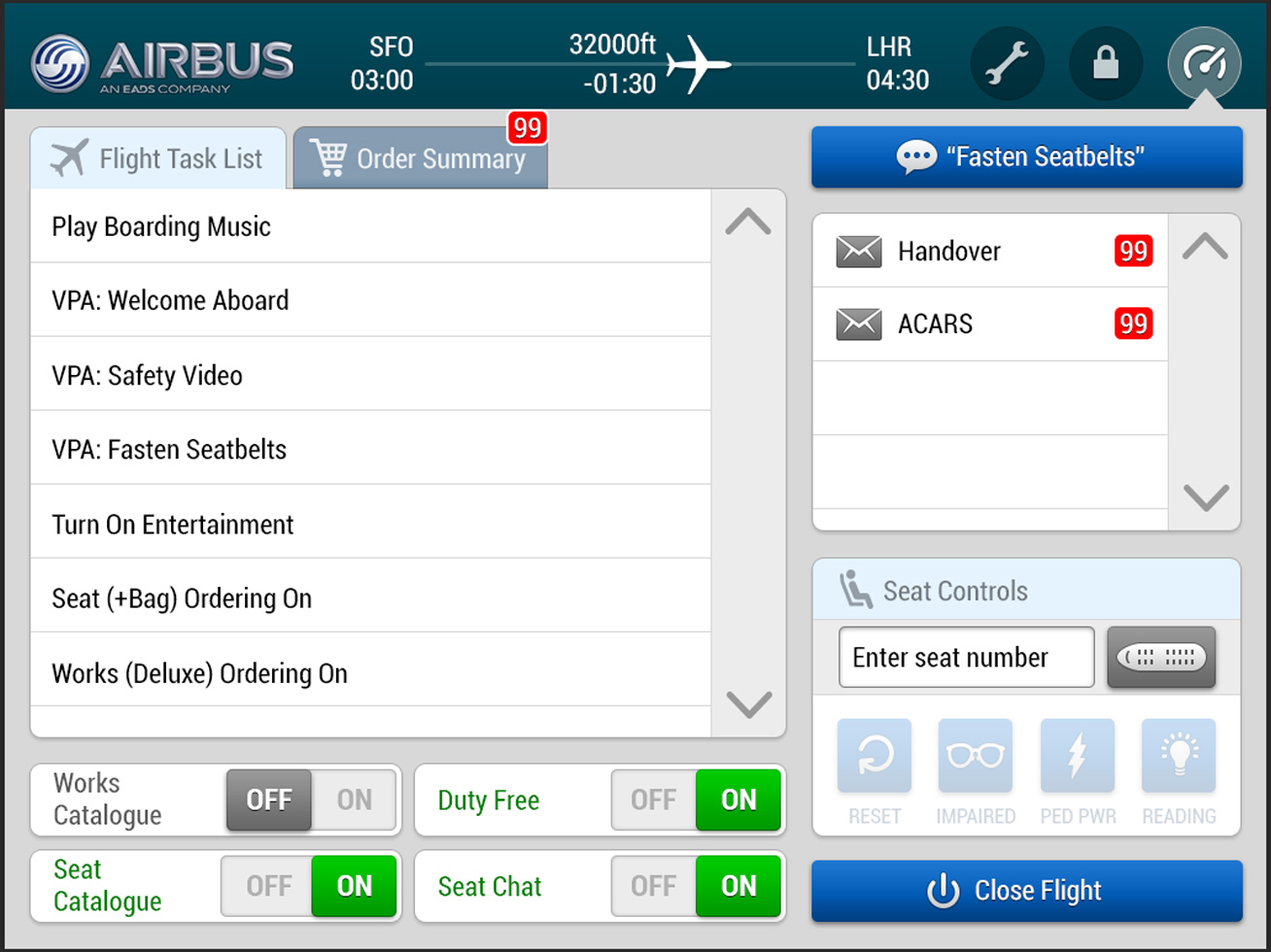
Task: Turn Duty Free toggle OFF
Action: point(653,799)
